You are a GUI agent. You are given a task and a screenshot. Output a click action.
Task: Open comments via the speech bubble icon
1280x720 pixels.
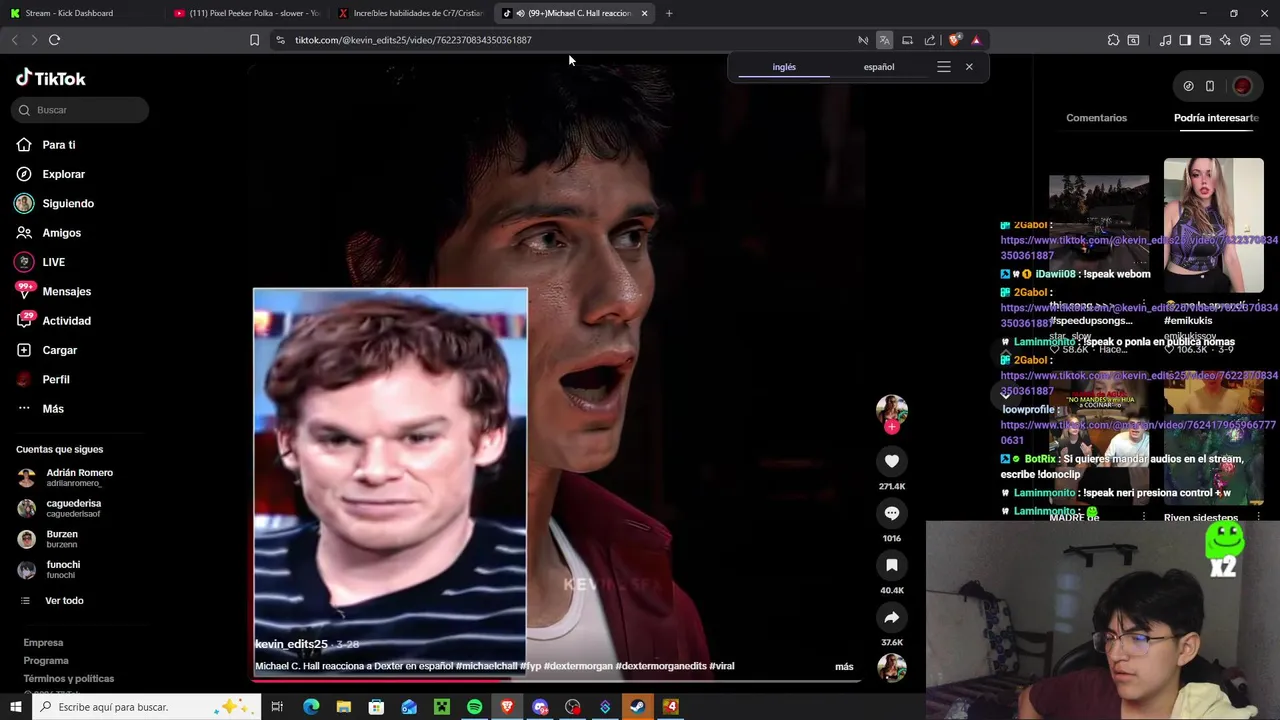(891, 513)
